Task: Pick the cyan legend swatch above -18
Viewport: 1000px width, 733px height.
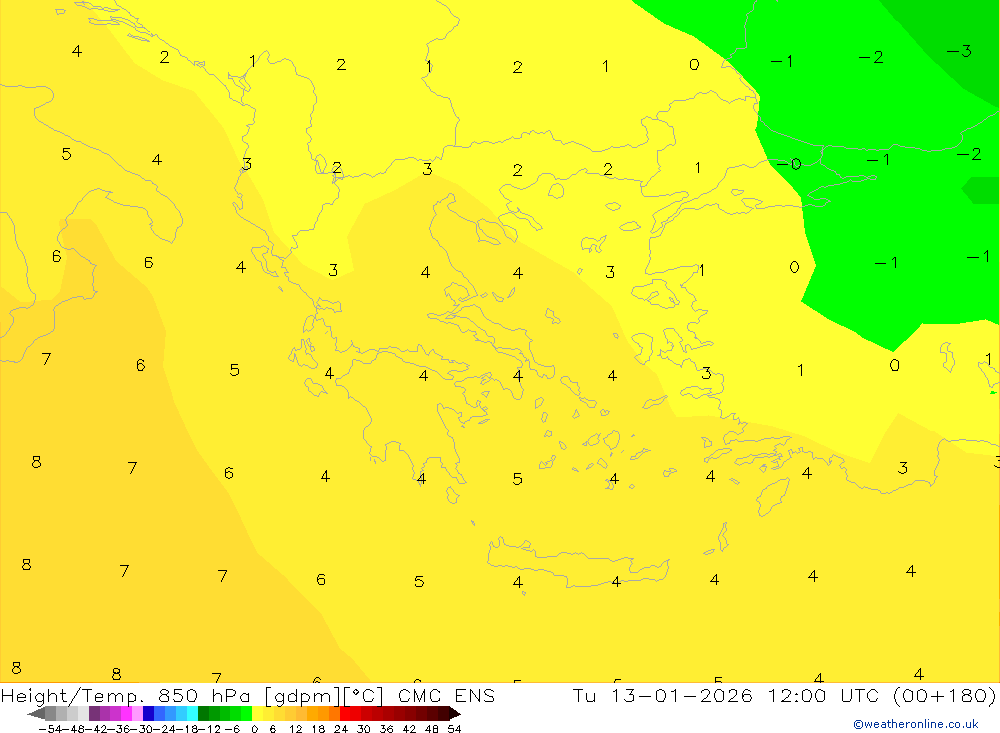Action: (x=192, y=714)
